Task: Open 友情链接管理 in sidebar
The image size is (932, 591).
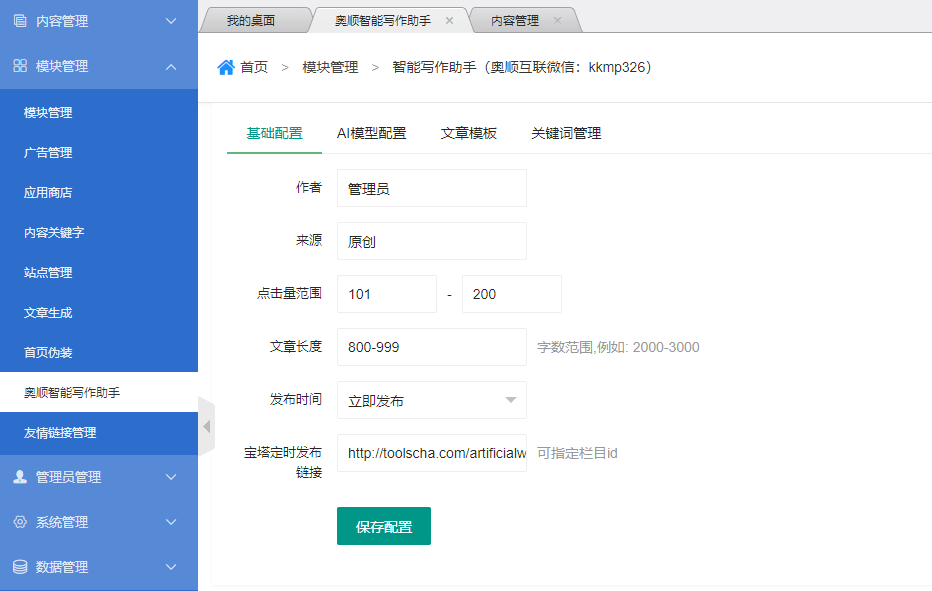Action: coord(60,433)
